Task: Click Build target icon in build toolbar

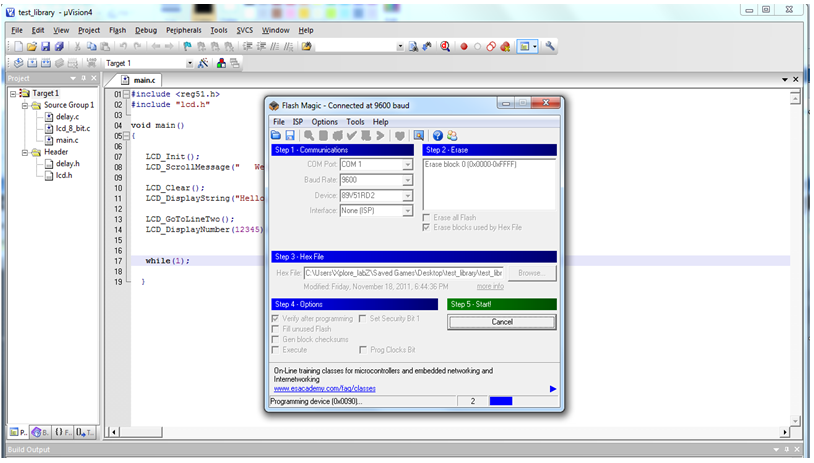Action: click(x=32, y=63)
